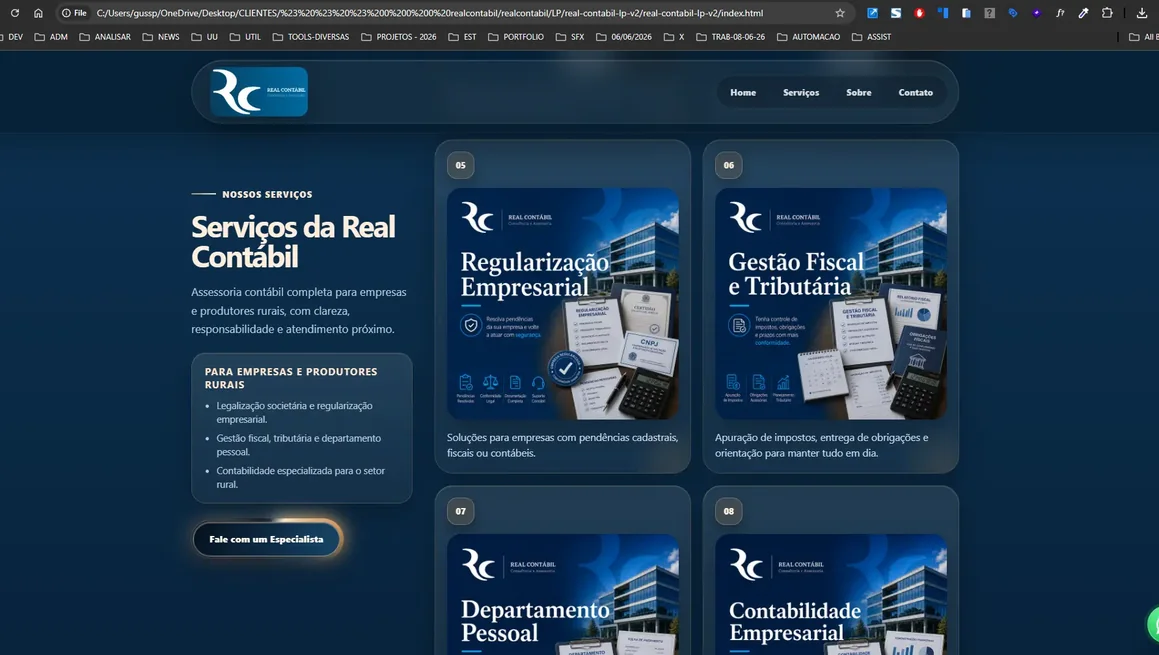This screenshot has height=655, width=1159.
Task: Click bullet Contabilidade especializada para o setor rural
Action: coord(301,478)
